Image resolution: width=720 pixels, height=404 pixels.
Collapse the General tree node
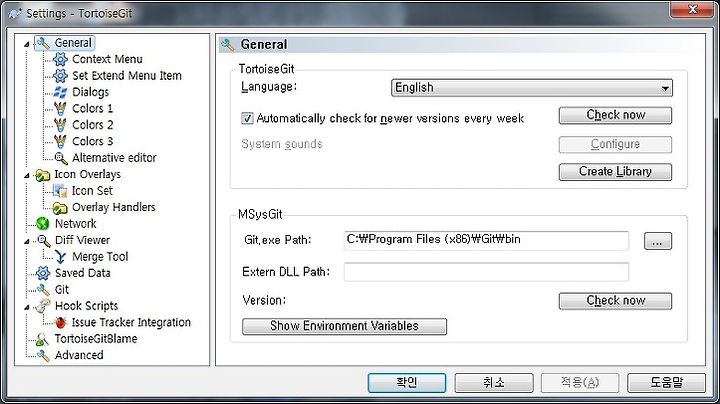tap(27, 44)
